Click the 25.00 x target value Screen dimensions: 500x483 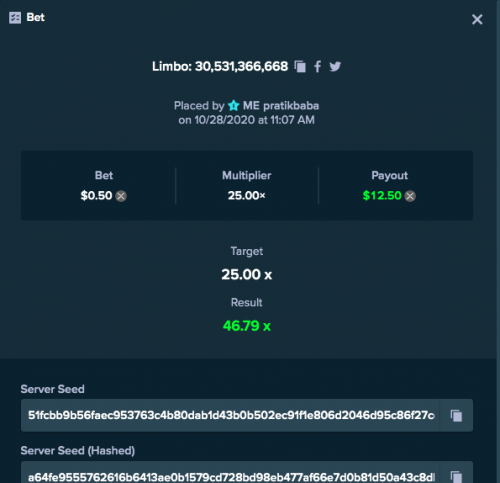point(247,275)
